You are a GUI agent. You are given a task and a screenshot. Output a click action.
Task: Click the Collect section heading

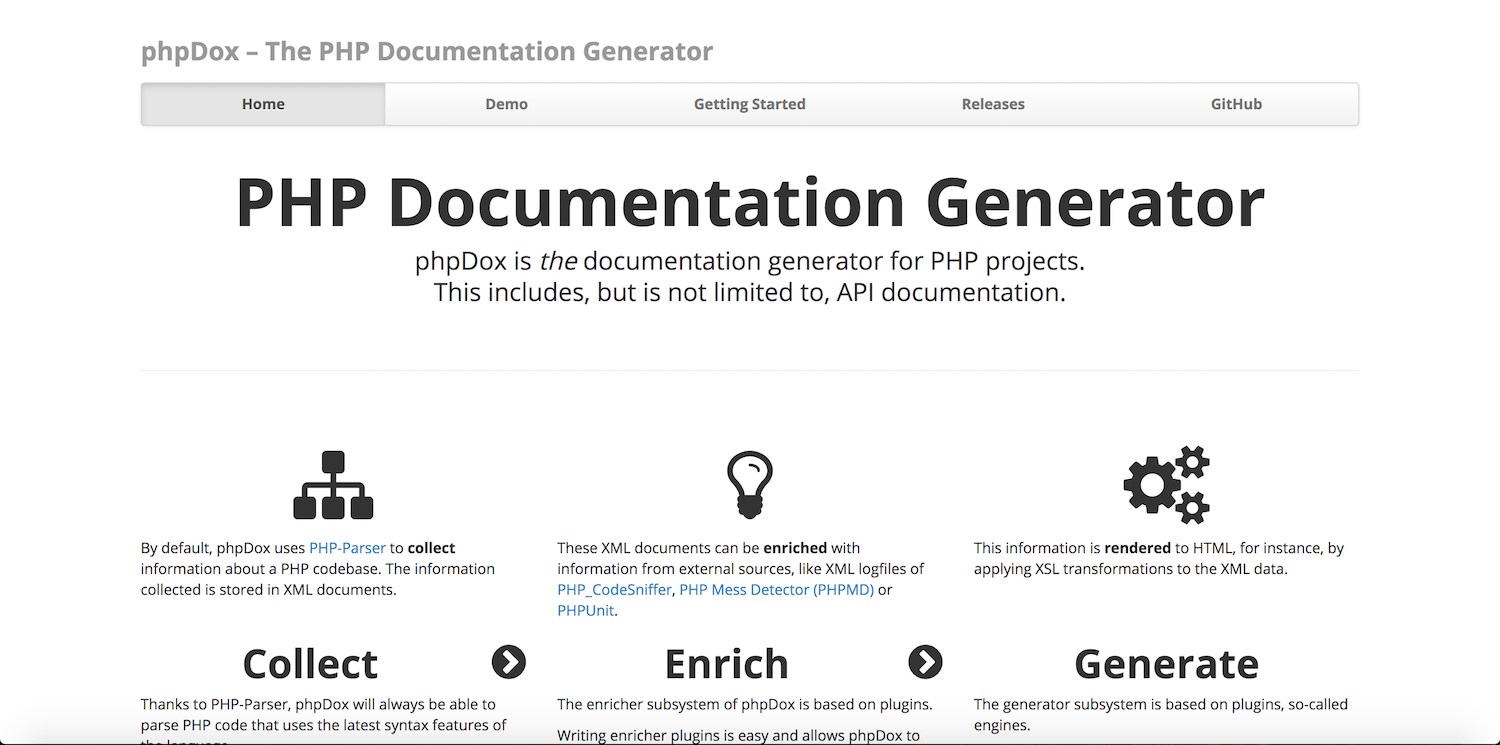click(x=310, y=663)
